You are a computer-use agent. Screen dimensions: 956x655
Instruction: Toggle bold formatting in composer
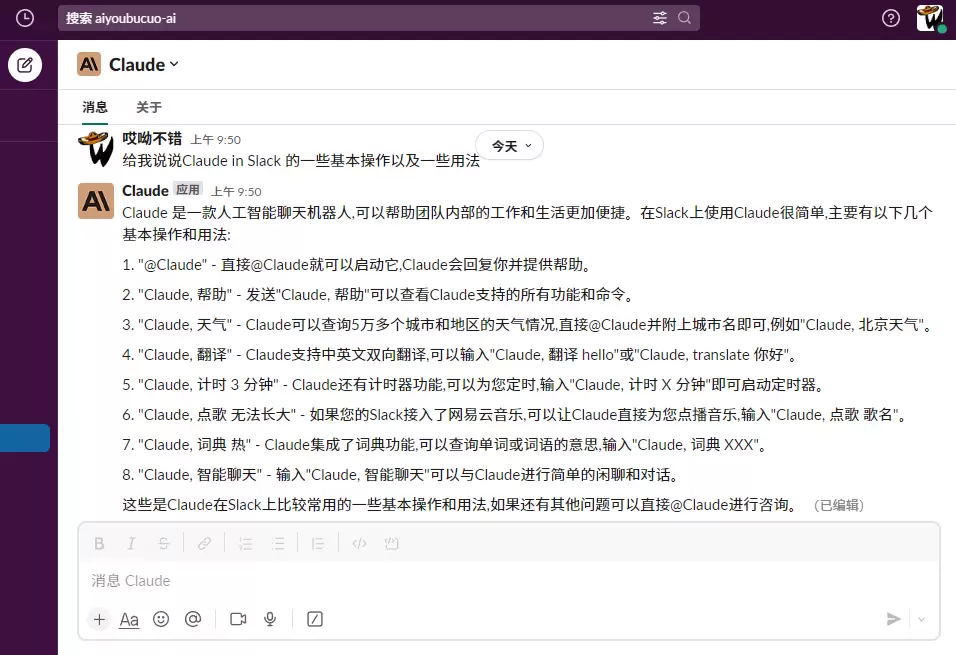[x=99, y=543]
